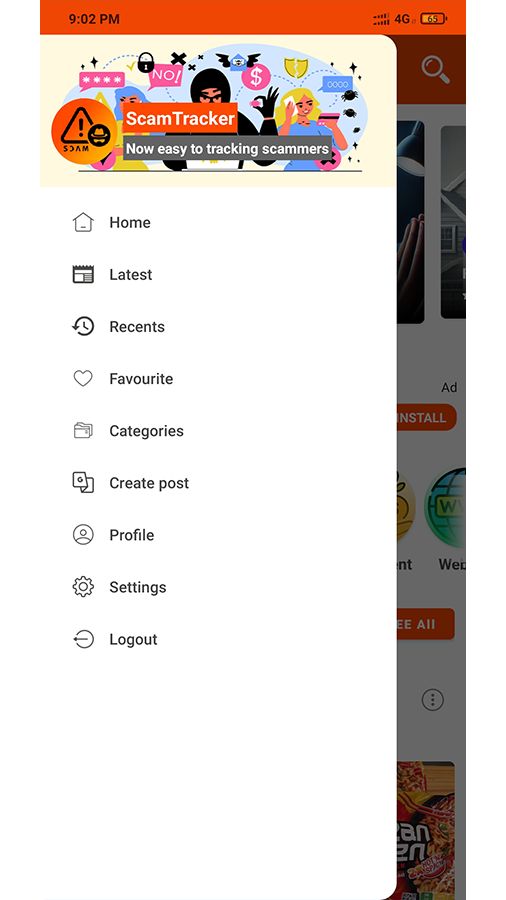Select the Logout menu label
This screenshot has height=900, width=506.
pos(134,639)
